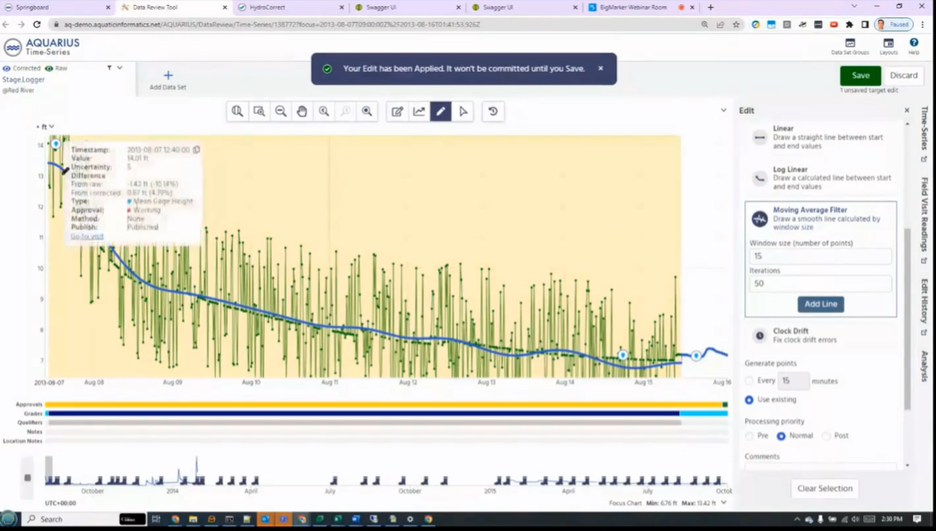Switch to the HydroCorrect browser tab
The image size is (936, 531).
pos(291,7)
